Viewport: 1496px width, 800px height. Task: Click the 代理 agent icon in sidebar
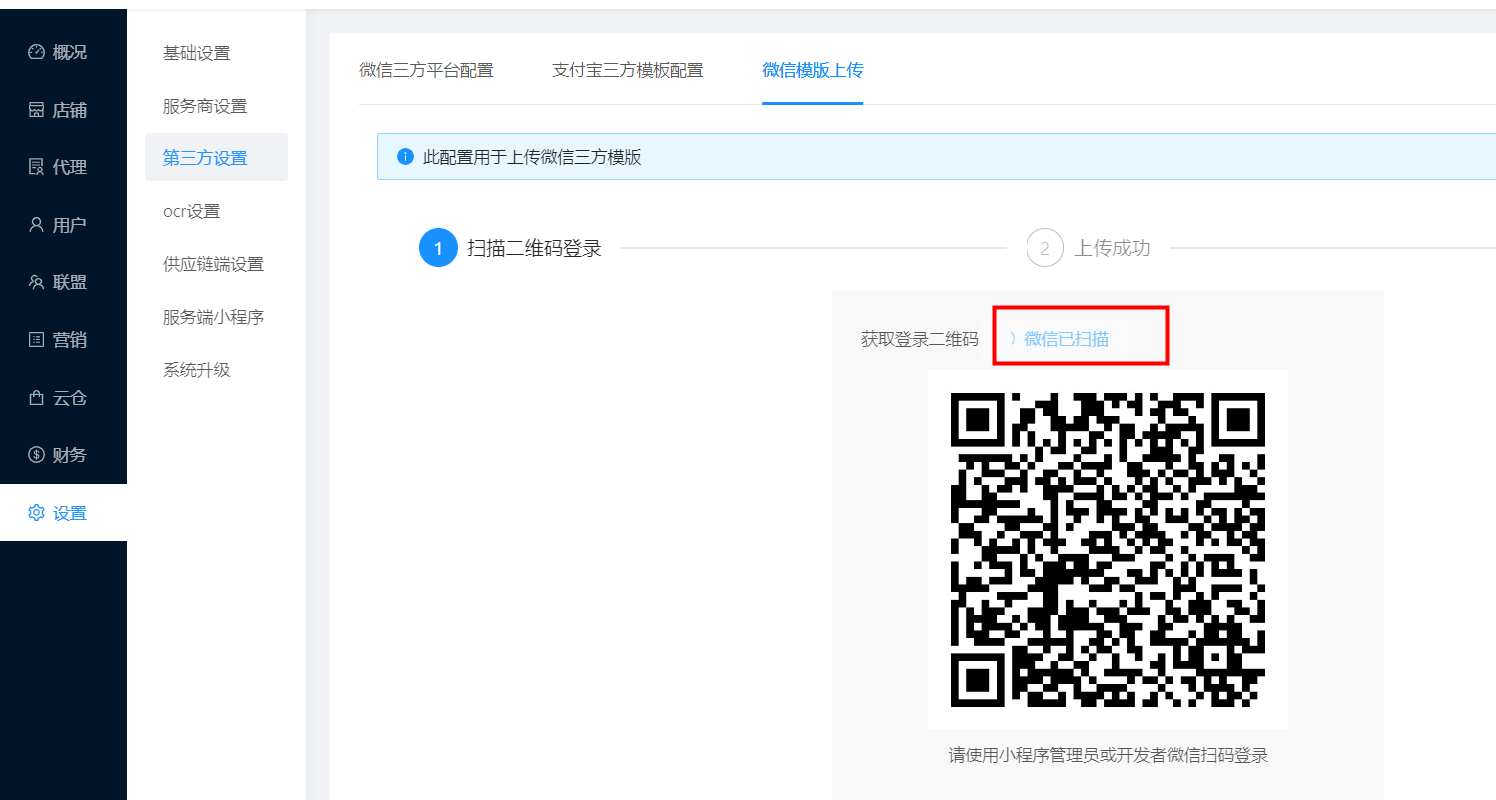pyautogui.click(x=36, y=167)
